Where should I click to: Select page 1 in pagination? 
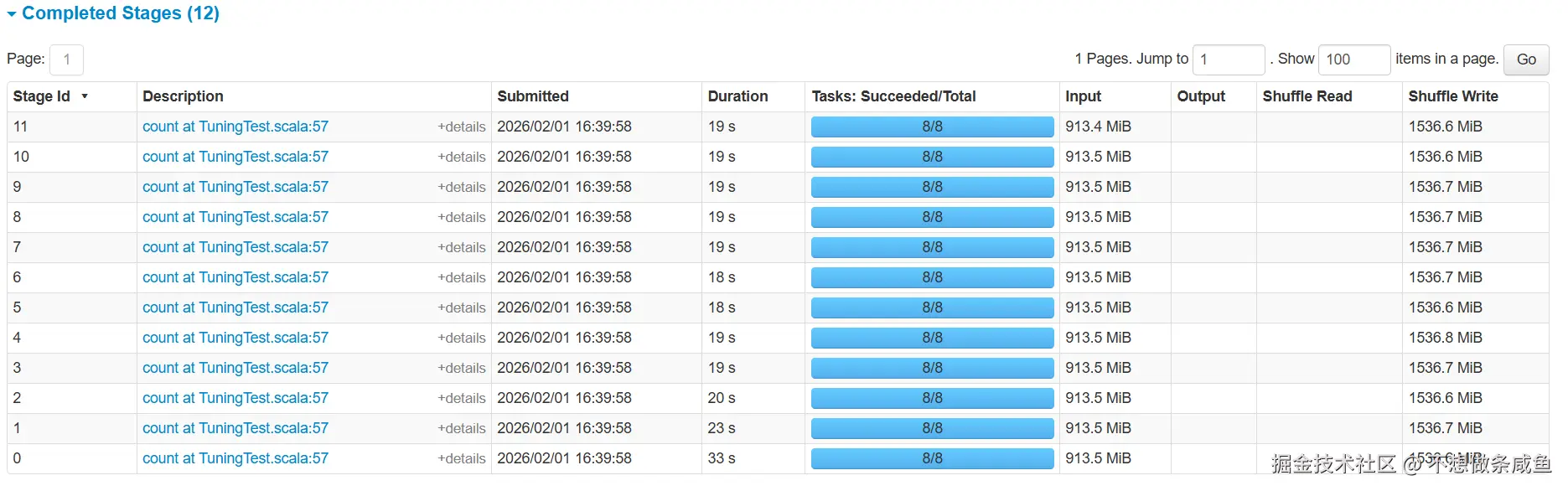(x=67, y=59)
